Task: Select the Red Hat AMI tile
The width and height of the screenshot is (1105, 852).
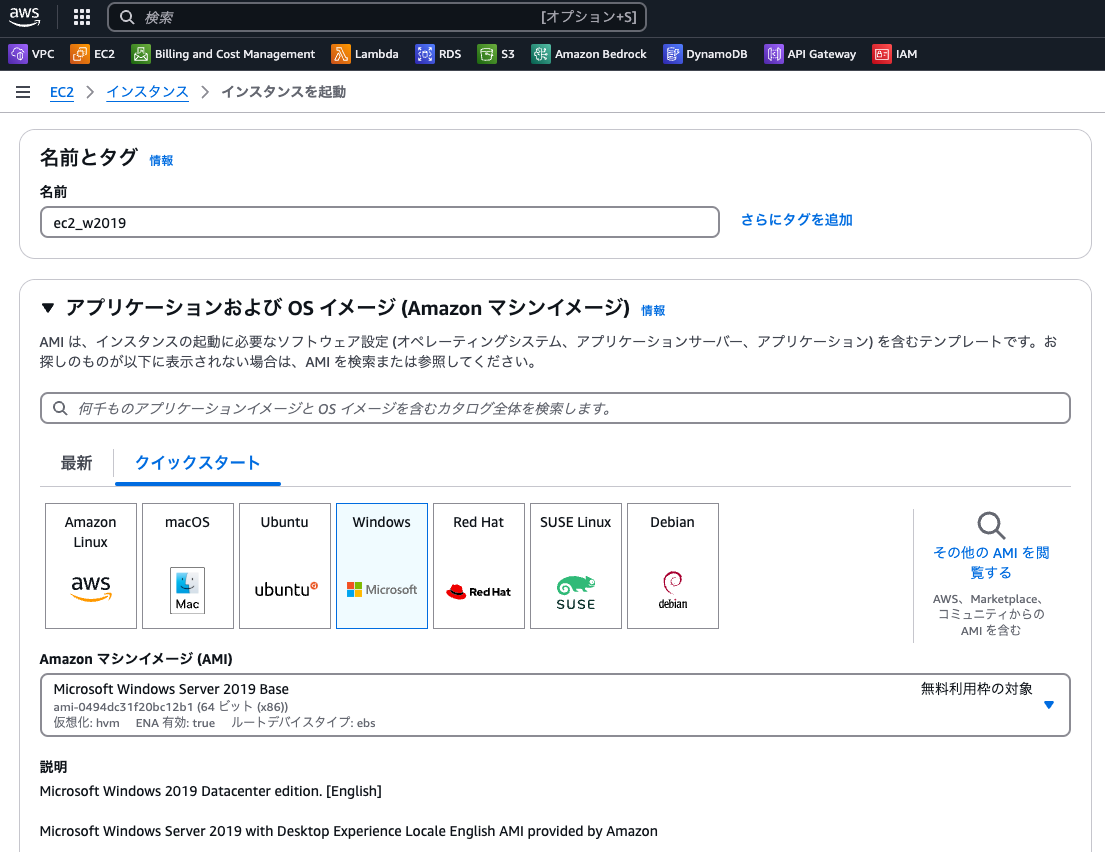Action: pos(479,566)
